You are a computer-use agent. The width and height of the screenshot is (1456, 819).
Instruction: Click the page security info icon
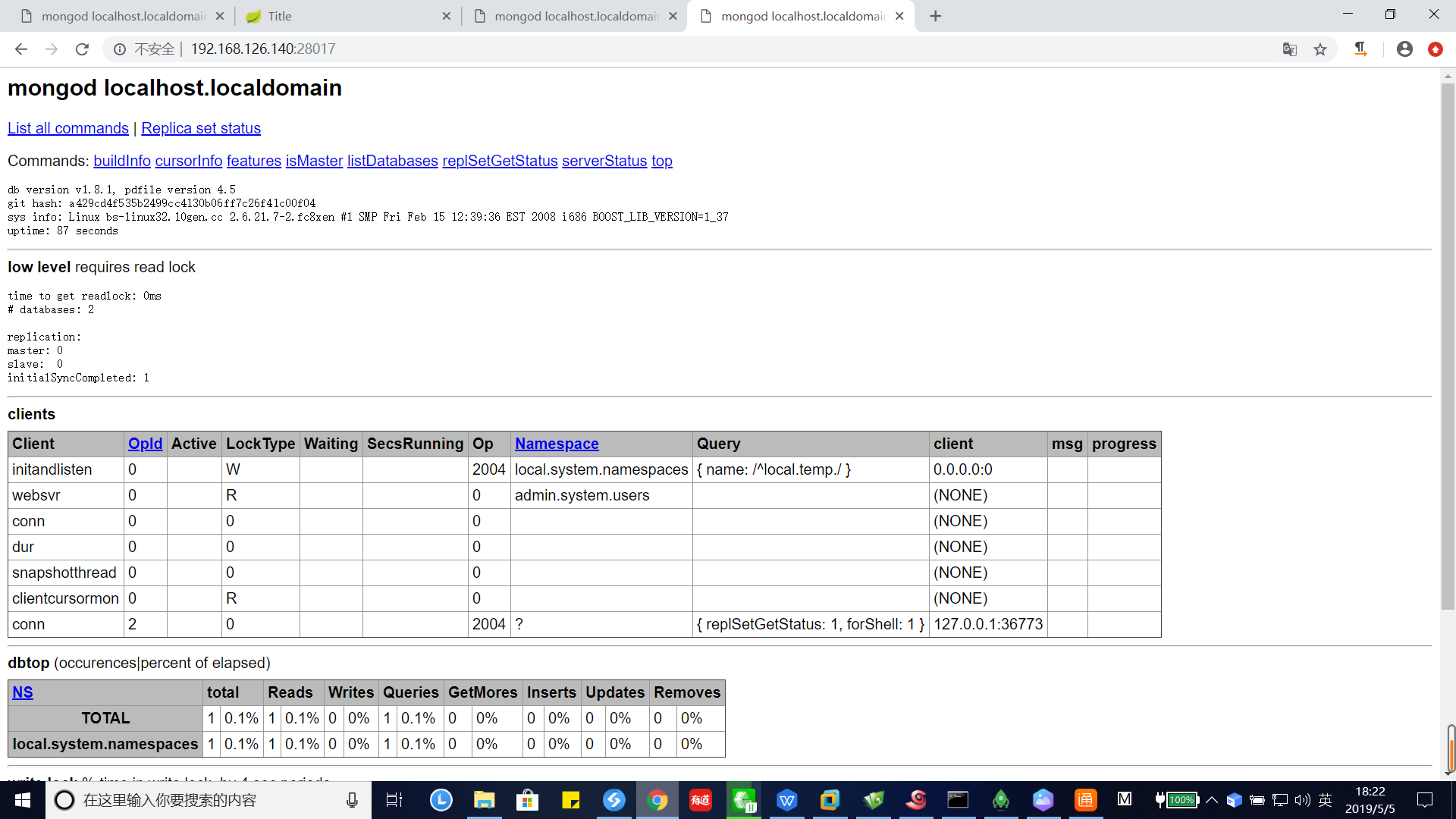[x=120, y=49]
